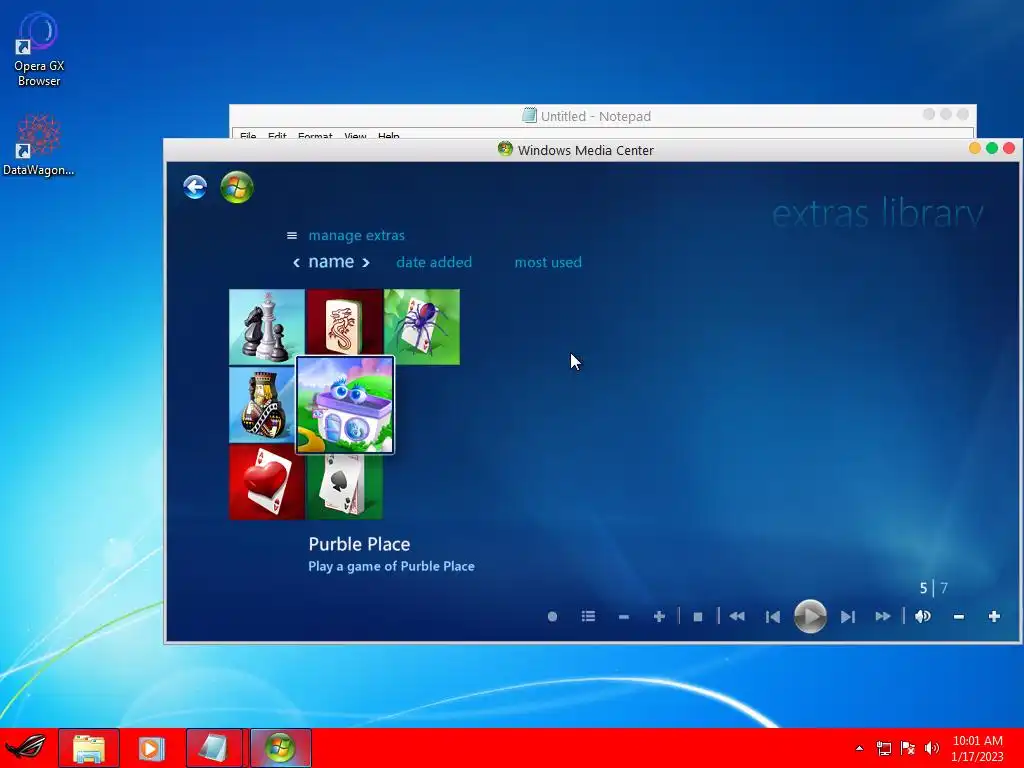Click the record button in transport bar
Viewport: 1024px width, 768px height.
pos(552,616)
